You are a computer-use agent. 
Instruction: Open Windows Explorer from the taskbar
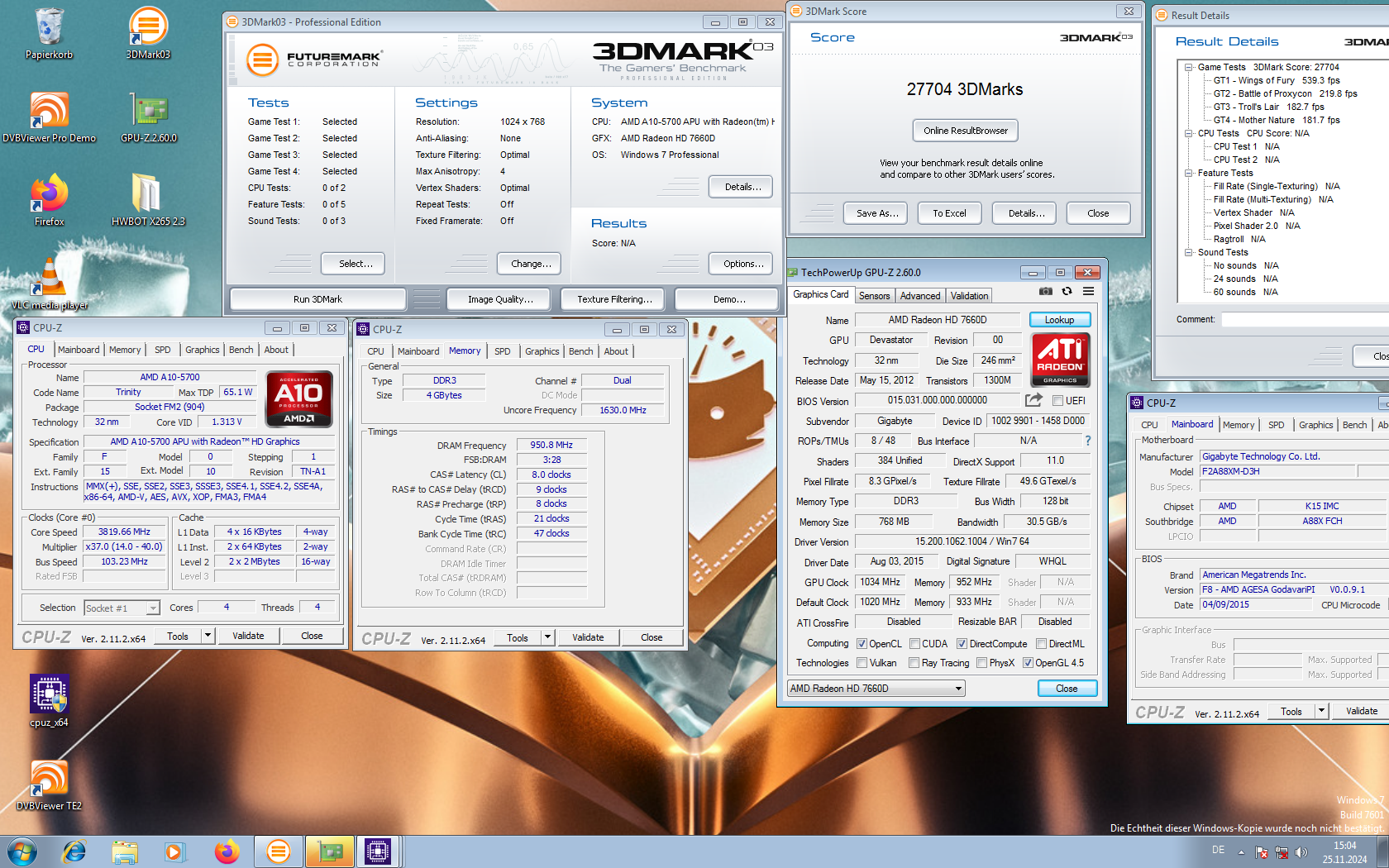tap(125, 851)
